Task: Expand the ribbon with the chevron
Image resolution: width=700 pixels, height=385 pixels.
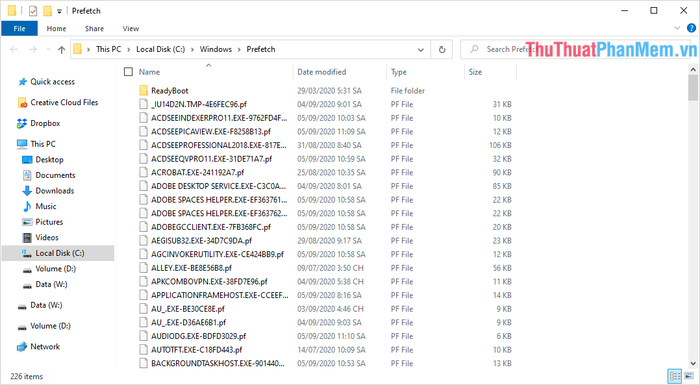Action: 677,28
